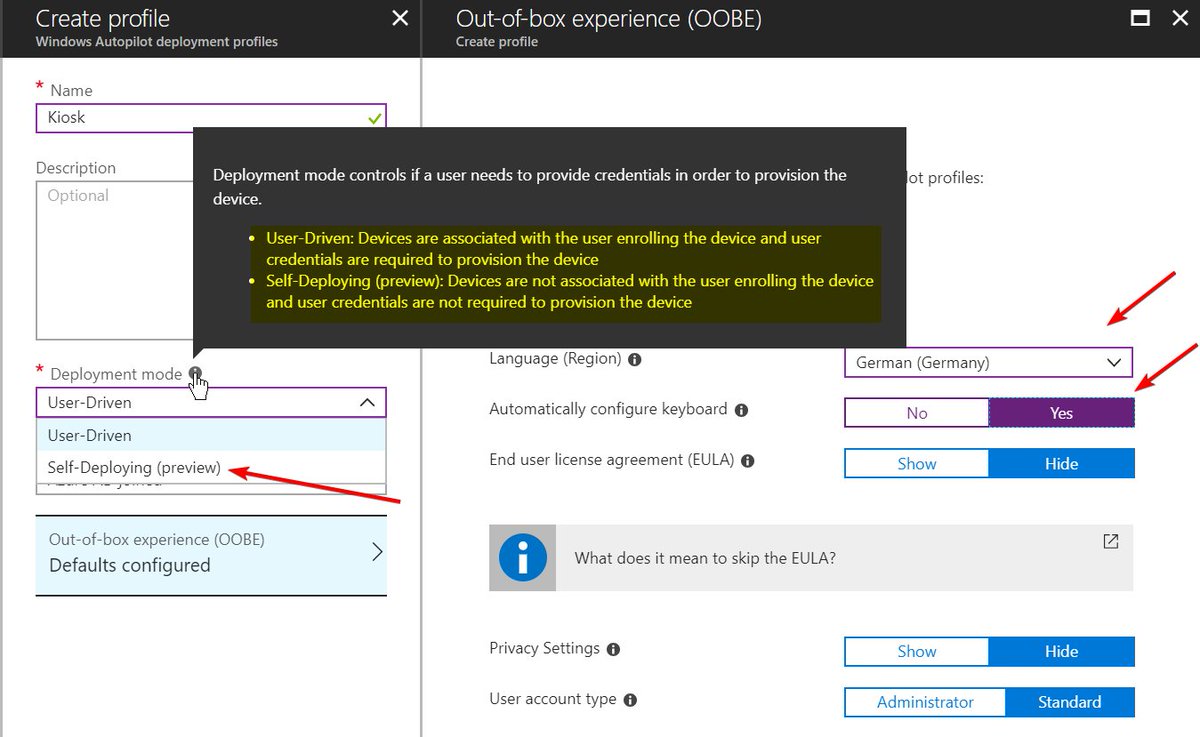Open info for Automatically configure keyboard
Viewport: 1200px width, 737px height.
pyautogui.click(x=741, y=410)
